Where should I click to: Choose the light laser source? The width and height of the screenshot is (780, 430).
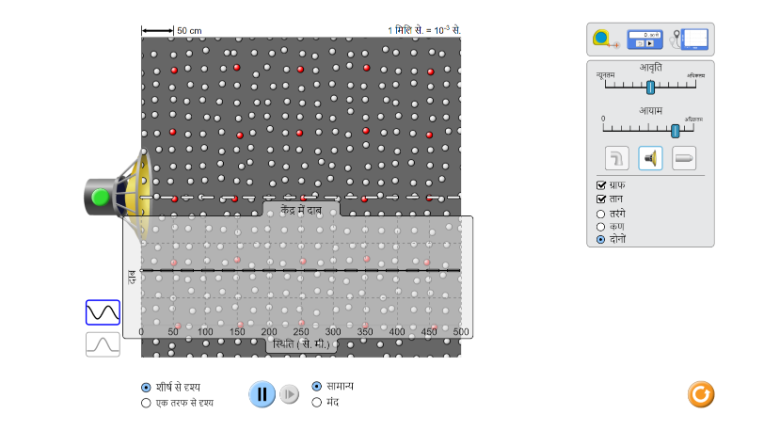684,158
